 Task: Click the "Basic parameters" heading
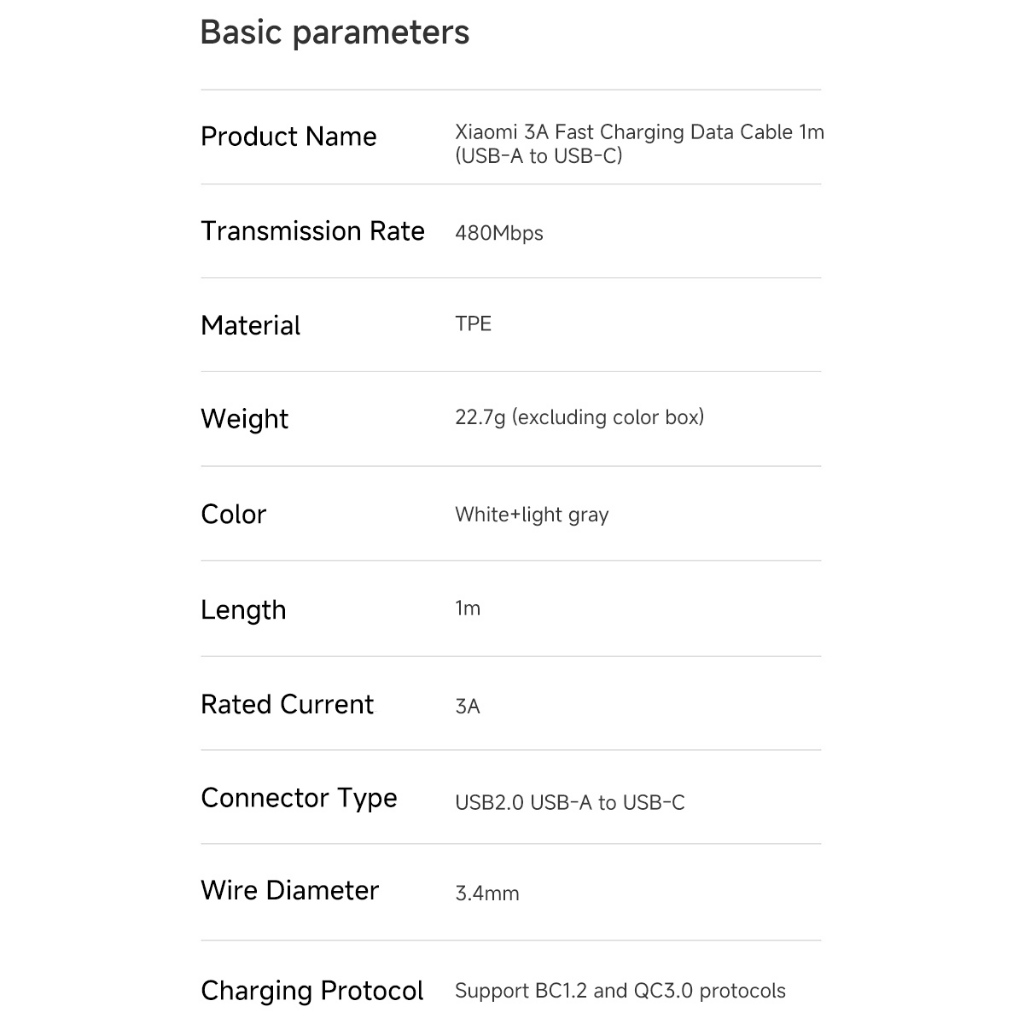pyautogui.click(x=334, y=32)
